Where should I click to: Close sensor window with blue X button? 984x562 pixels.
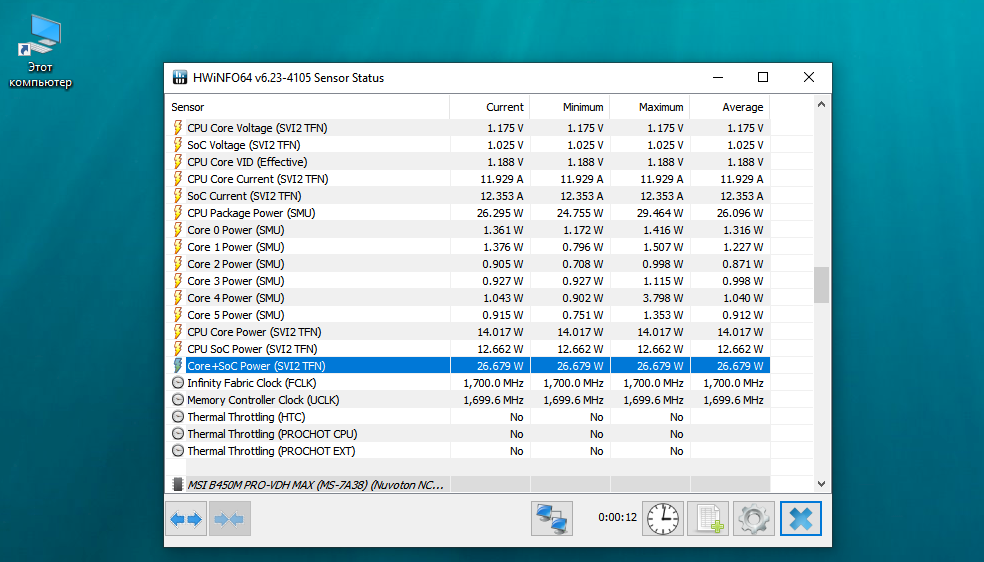(x=800, y=519)
